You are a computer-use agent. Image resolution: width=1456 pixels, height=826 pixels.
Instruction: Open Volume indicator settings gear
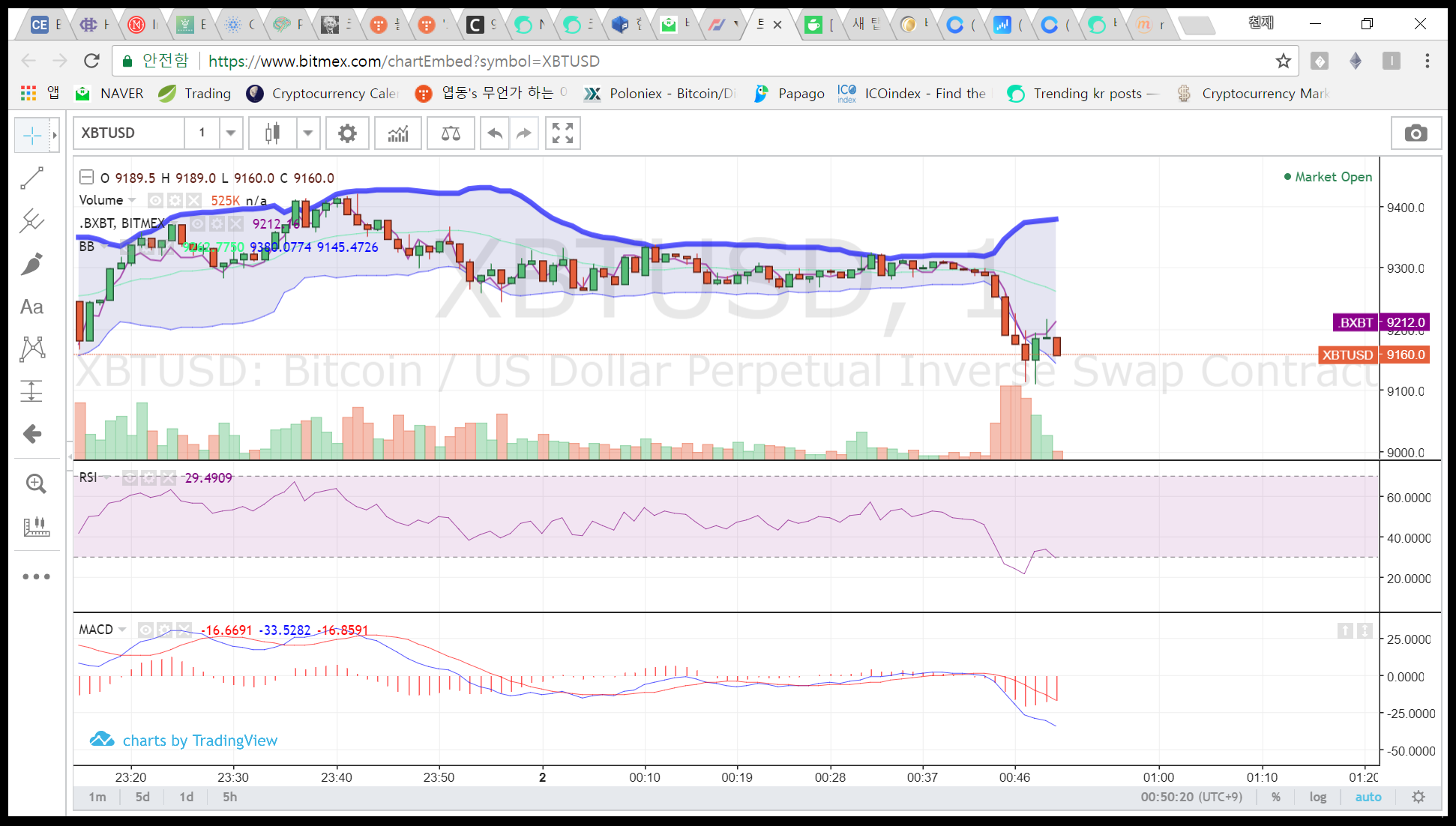tap(175, 200)
